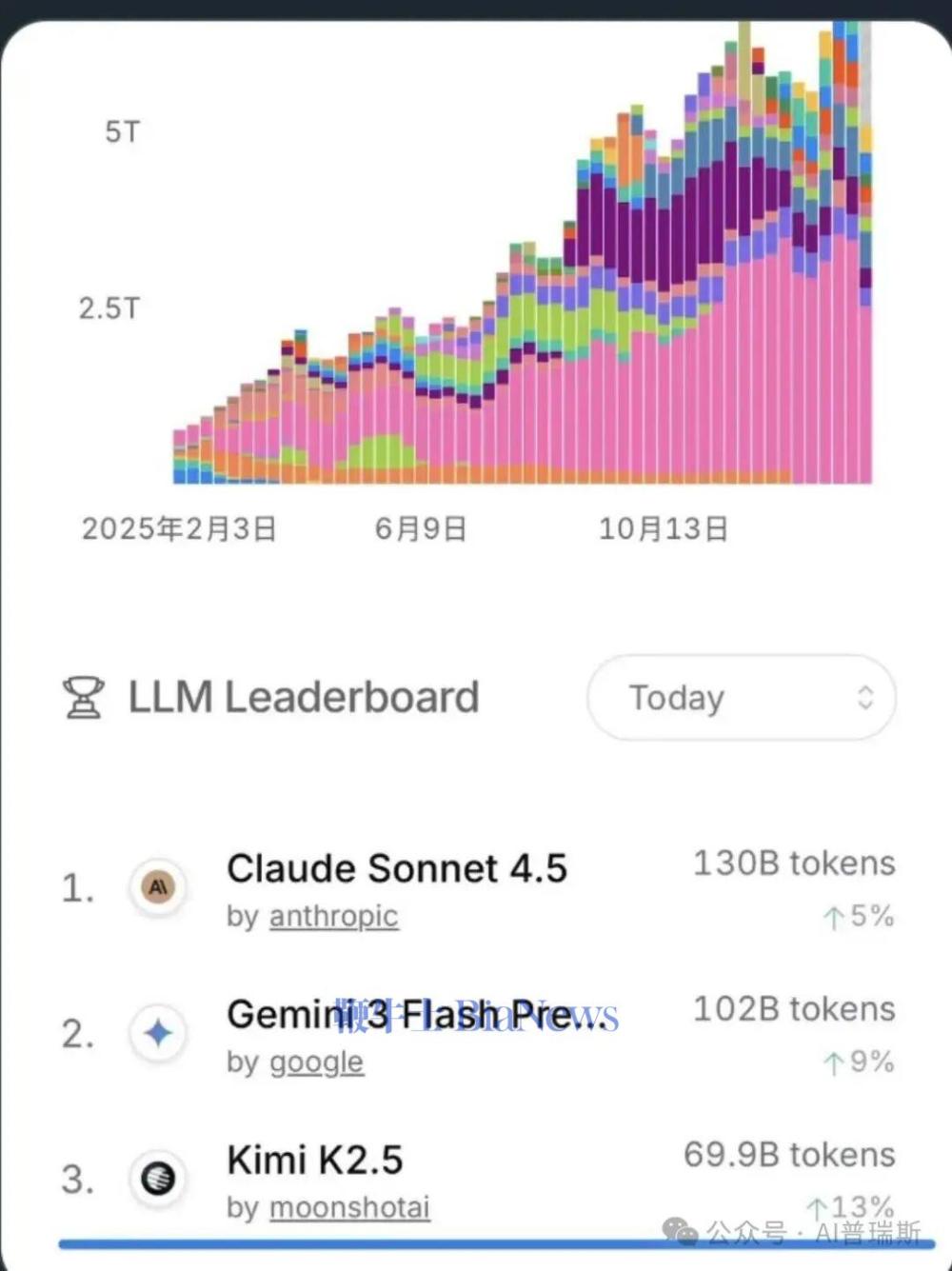This screenshot has width=952, height=1271.
Task: Click the 10月13日 date label on the chart axis
Action: point(664,529)
